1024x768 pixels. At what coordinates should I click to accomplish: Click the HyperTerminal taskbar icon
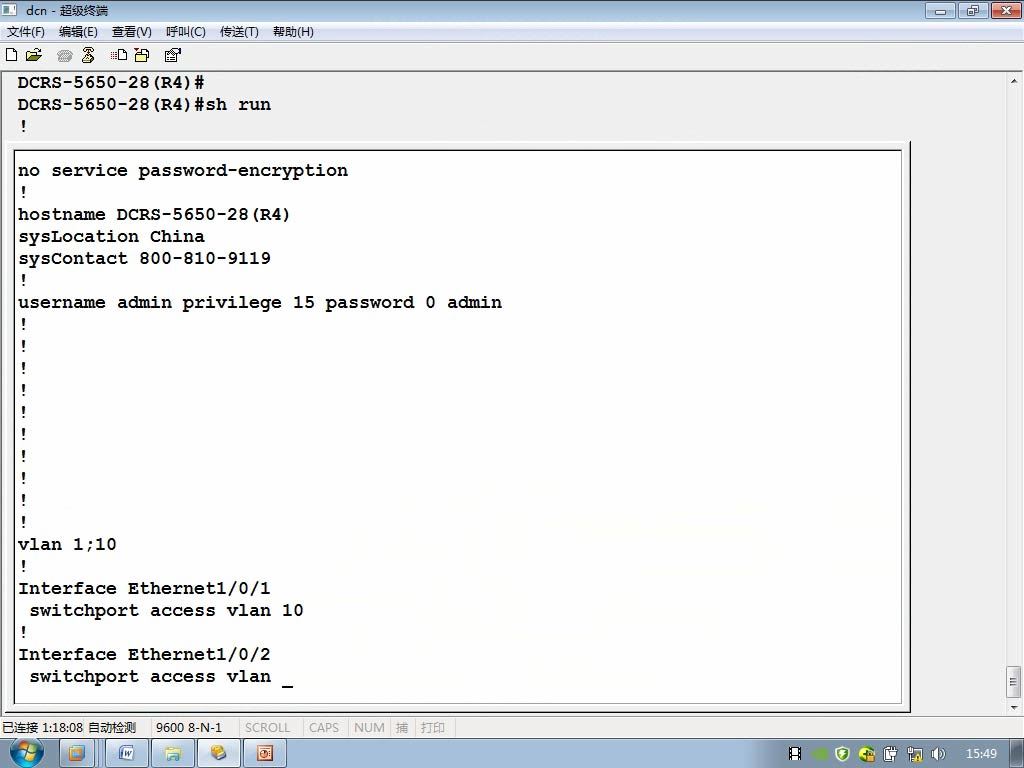219,753
